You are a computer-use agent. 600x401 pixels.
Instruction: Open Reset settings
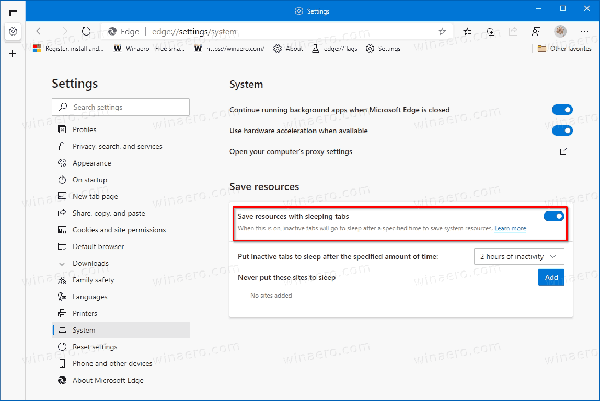click(121, 347)
